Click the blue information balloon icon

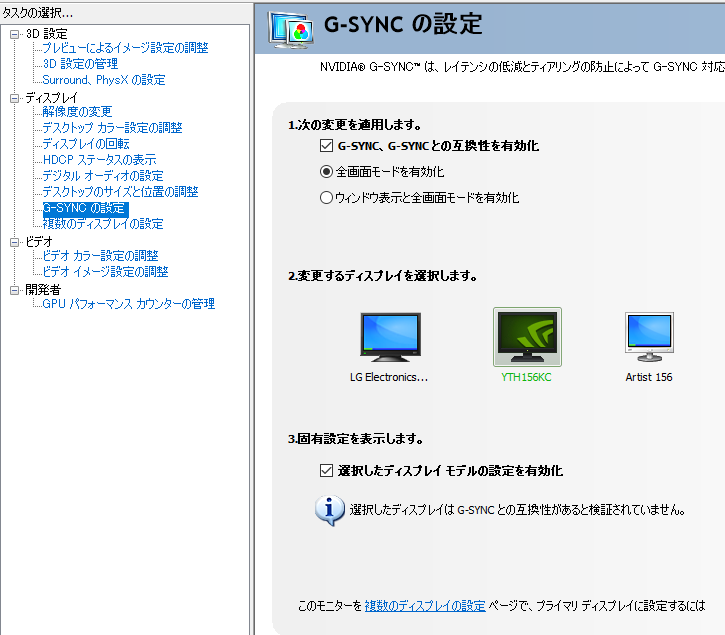coord(330,510)
